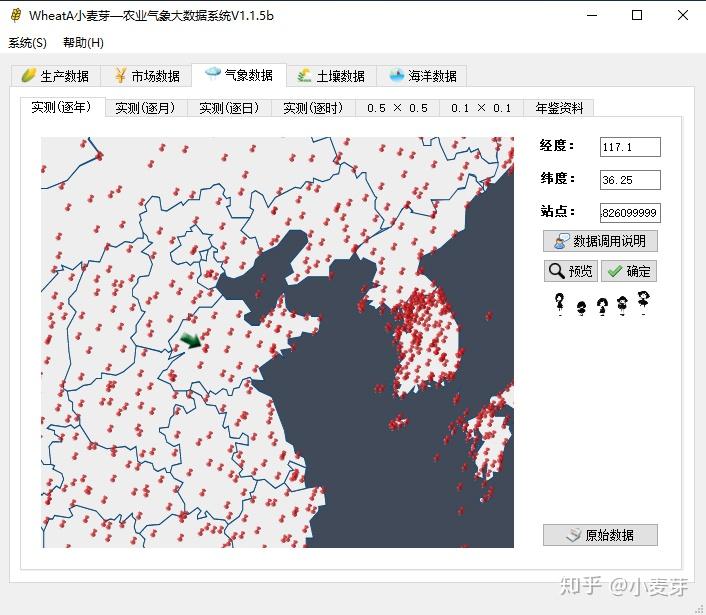
Task: Open the 实测(逐月) sub-tab
Action: pyautogui.click(x=146, y=108)
